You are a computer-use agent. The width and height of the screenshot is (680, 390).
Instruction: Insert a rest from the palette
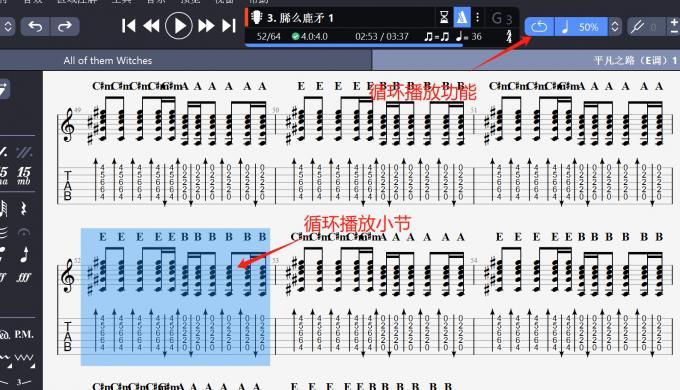[x=24, y=209]
